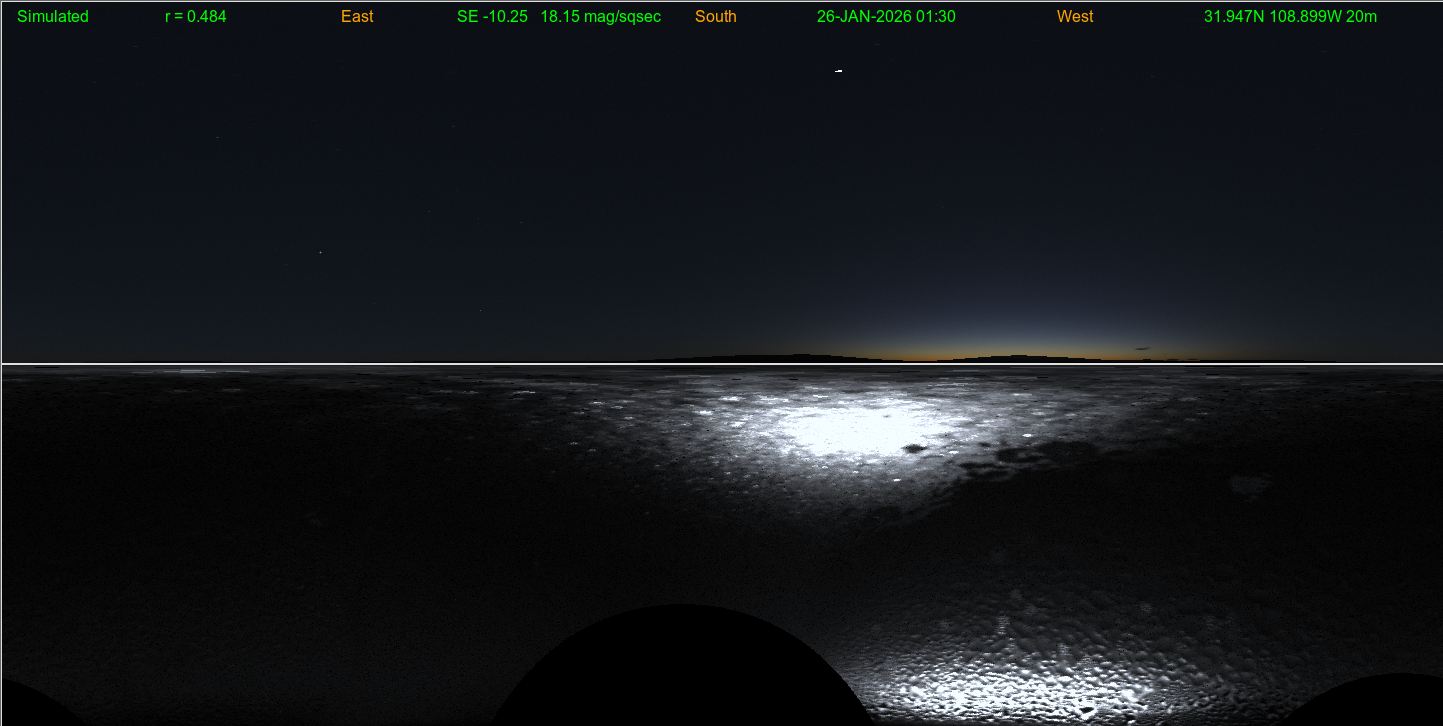Click the small dark spot beside the bright patch

[x=912, y=449]
